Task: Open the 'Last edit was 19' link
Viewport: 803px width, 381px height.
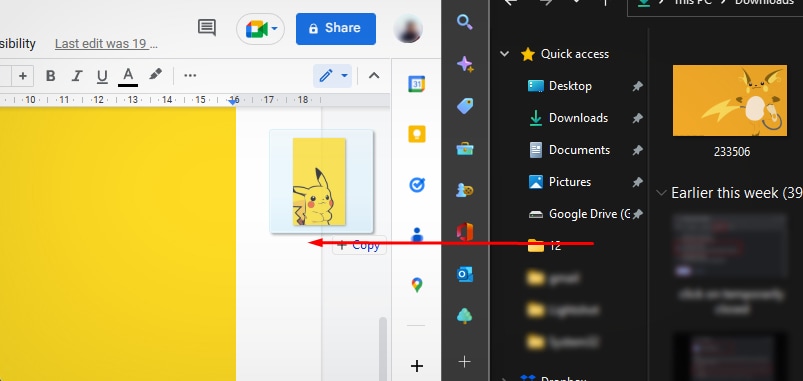Action: point(106,44)
